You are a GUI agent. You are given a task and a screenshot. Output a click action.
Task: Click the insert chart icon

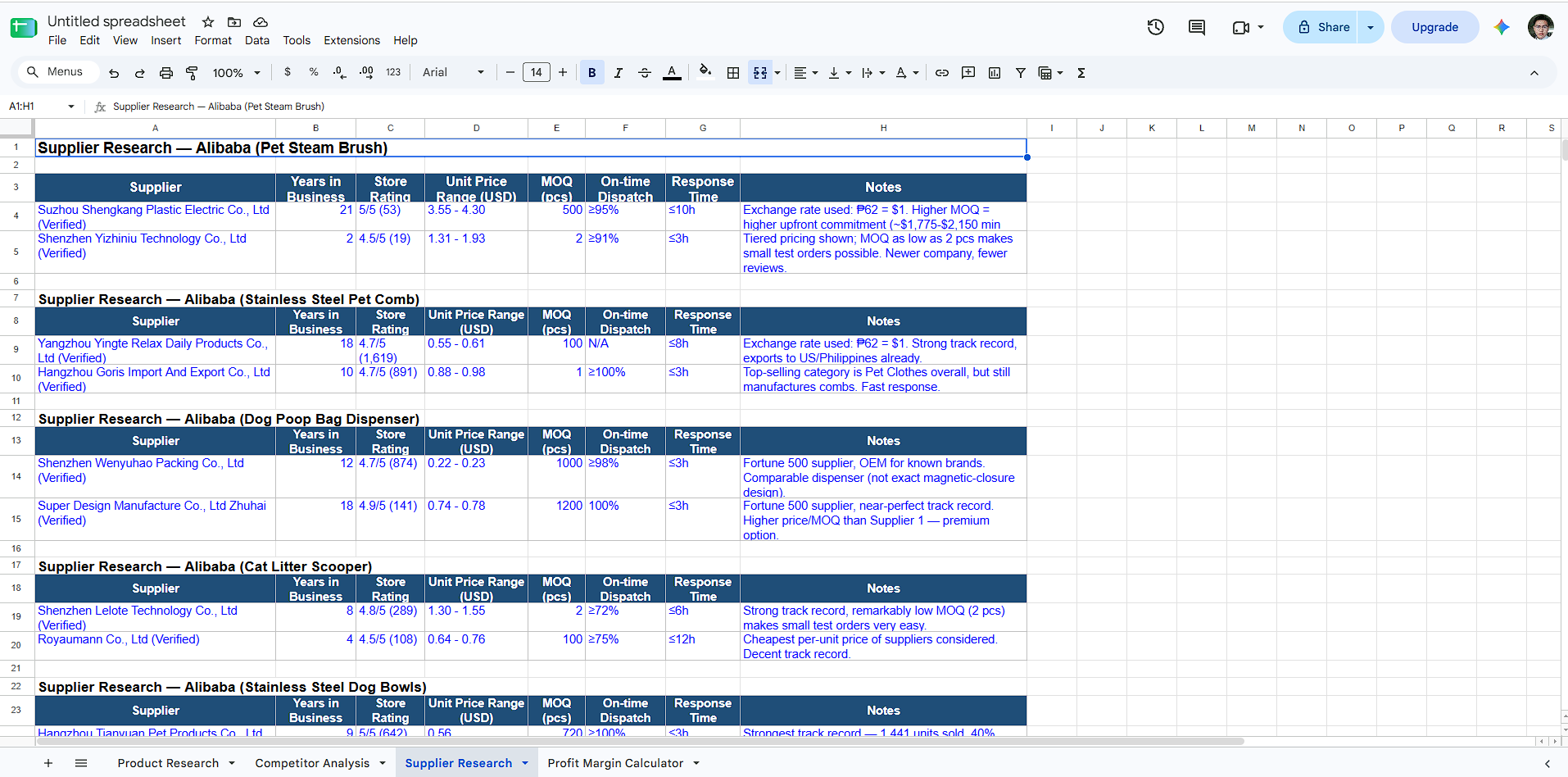pyautogui.click(x=995, y=73)
